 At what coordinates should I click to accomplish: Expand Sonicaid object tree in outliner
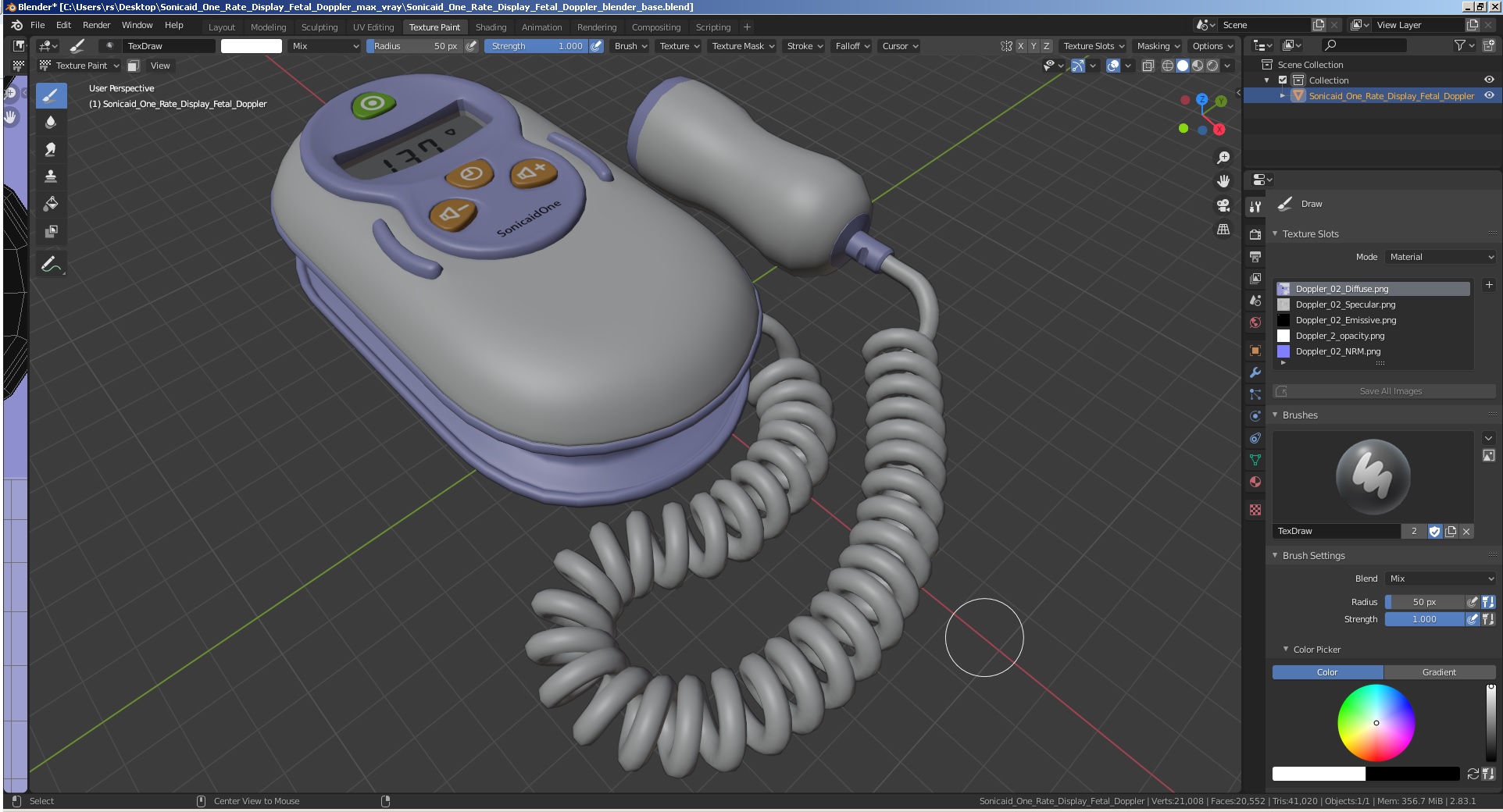pos(1282,95)
